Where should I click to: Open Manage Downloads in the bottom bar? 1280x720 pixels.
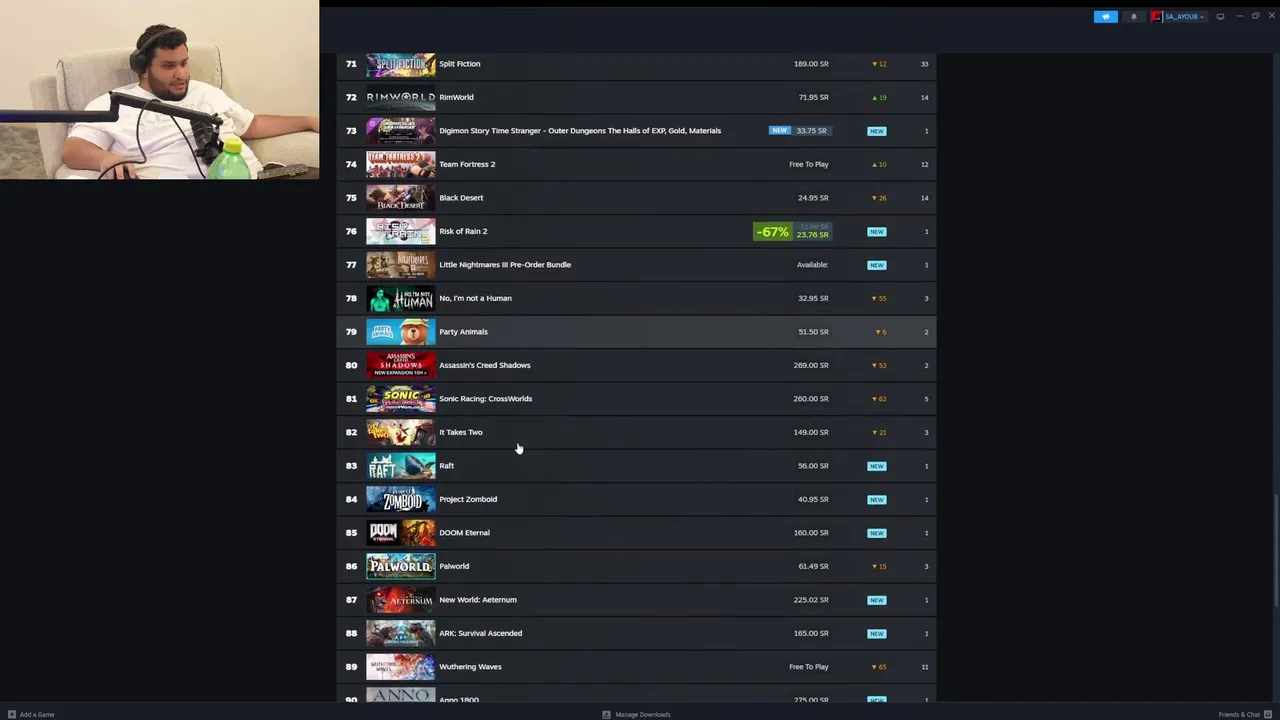(636, 714)
